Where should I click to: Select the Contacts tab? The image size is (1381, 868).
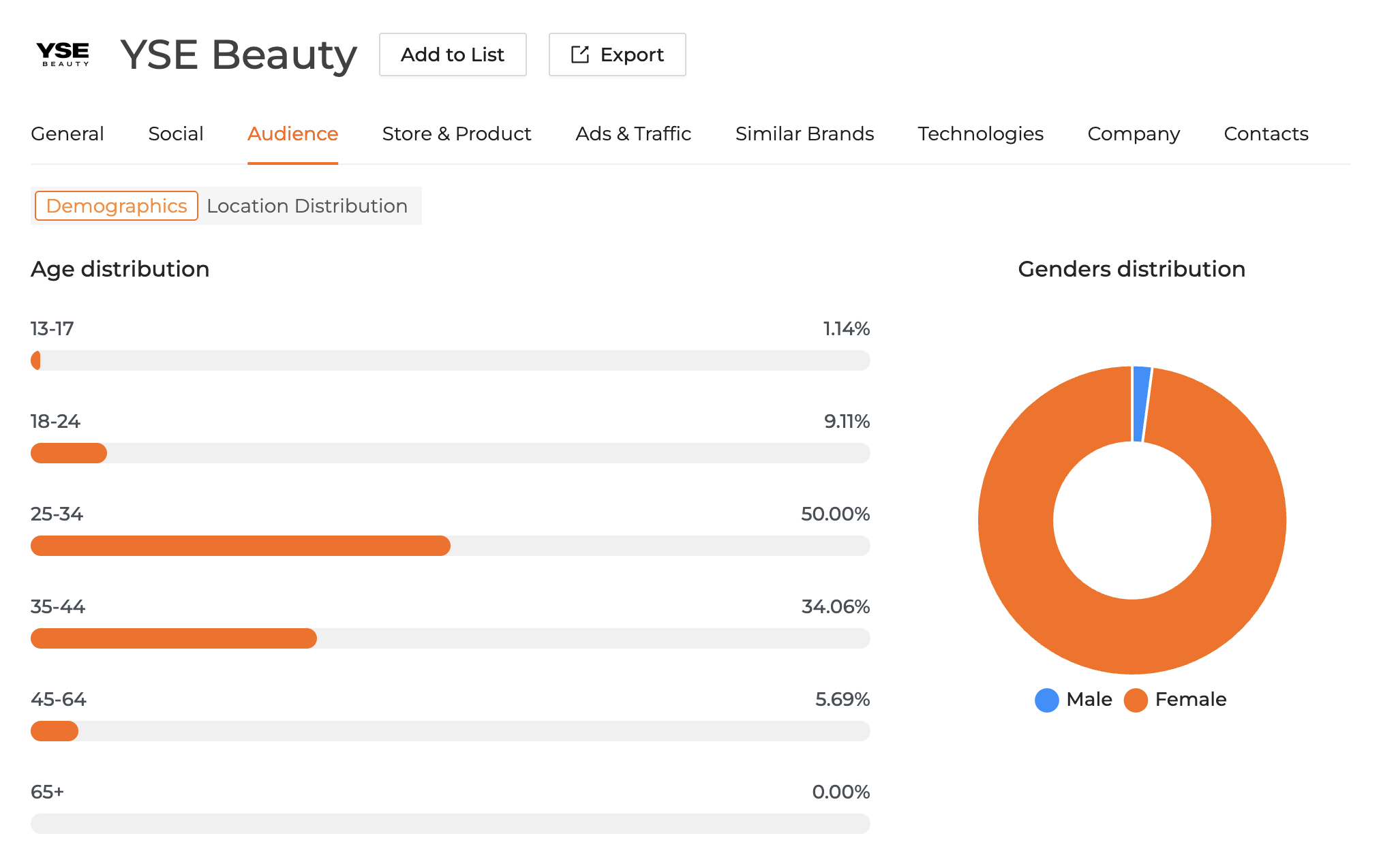(x=1266, y=134)
